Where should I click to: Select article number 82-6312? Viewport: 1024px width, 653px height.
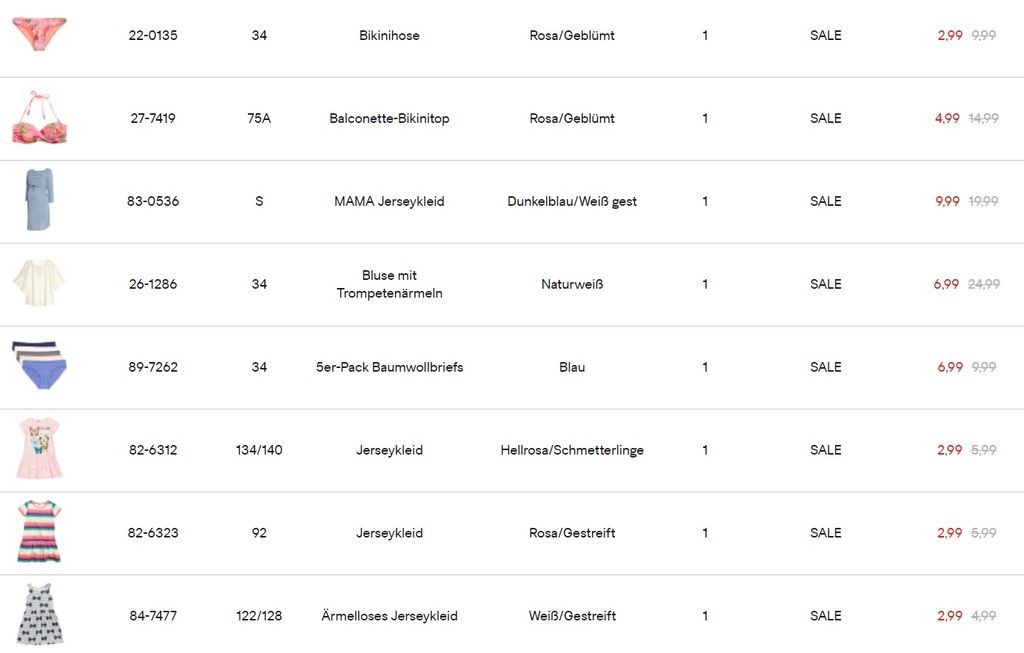(153, 450)
